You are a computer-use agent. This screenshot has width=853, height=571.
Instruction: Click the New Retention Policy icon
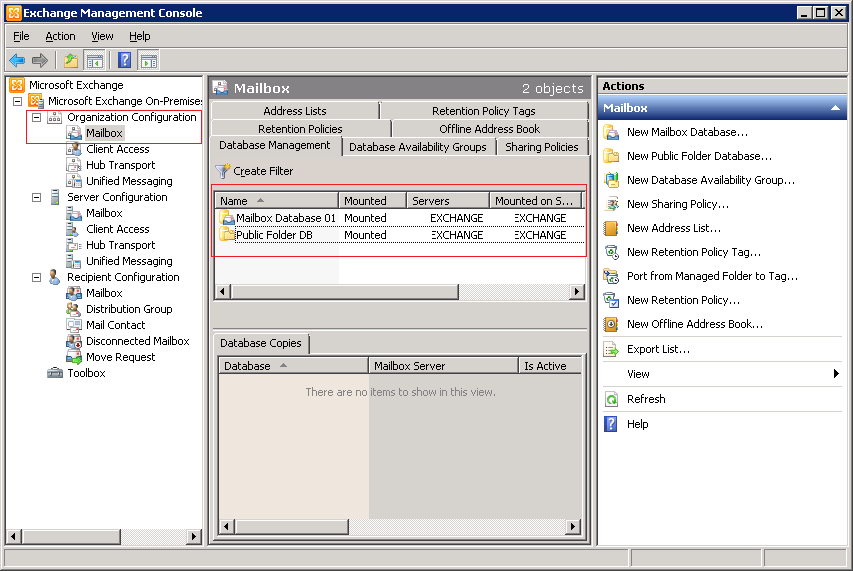(611, 300)
